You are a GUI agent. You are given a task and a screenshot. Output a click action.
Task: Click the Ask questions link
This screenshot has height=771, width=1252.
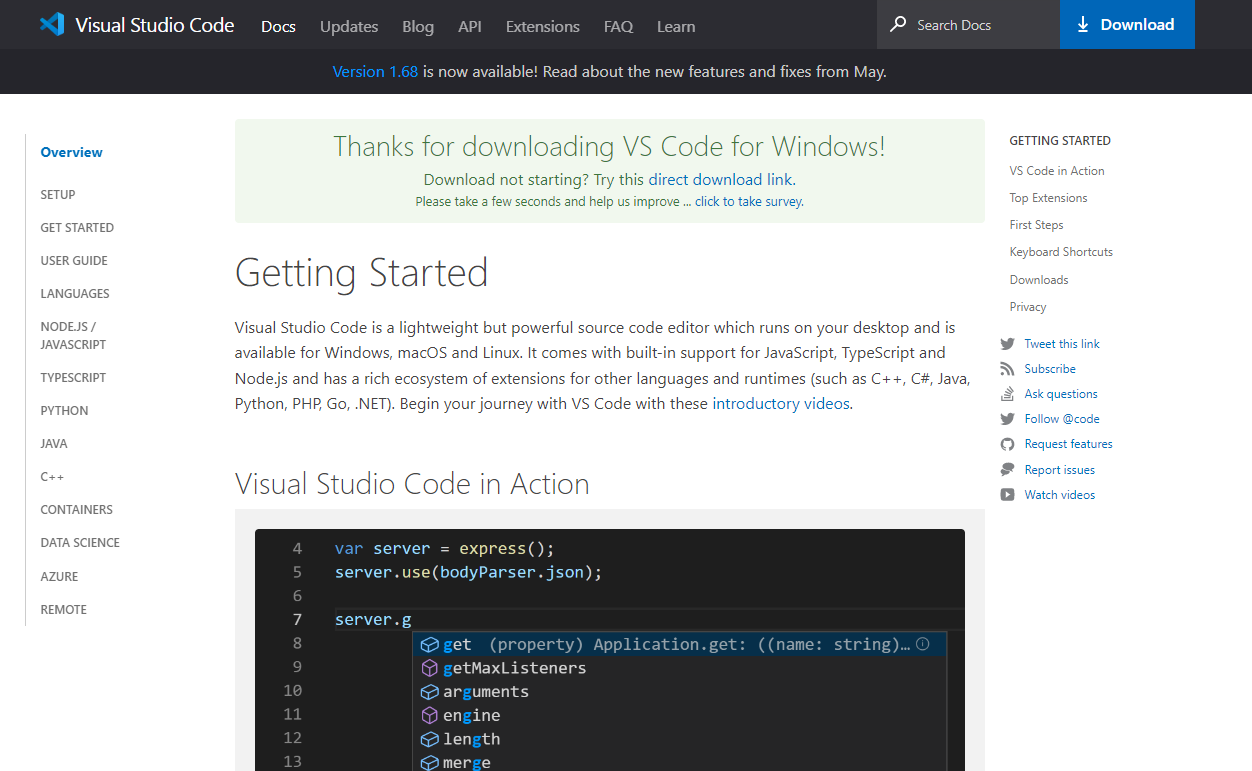click(1061, 394)
